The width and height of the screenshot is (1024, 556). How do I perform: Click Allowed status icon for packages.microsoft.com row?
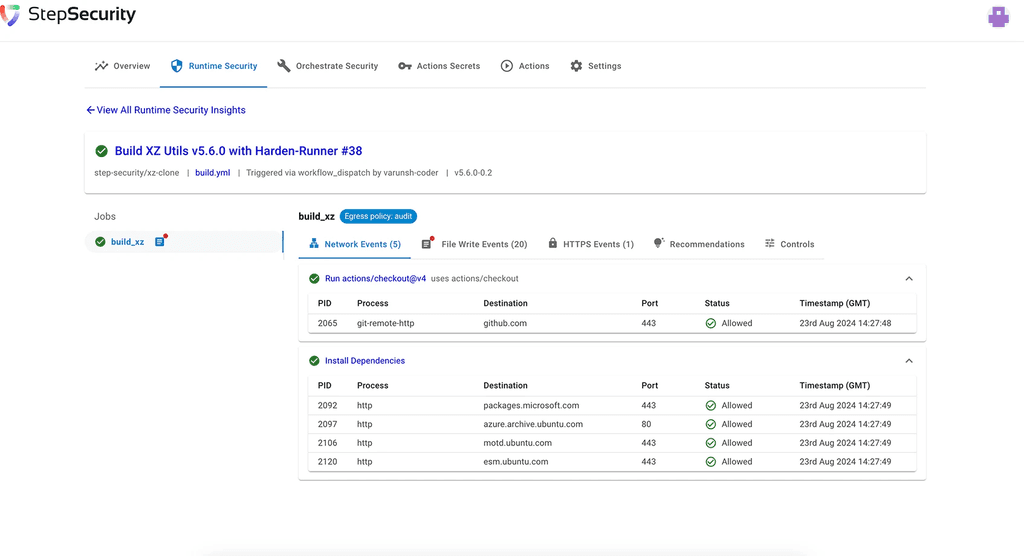[x=711, y=406]
